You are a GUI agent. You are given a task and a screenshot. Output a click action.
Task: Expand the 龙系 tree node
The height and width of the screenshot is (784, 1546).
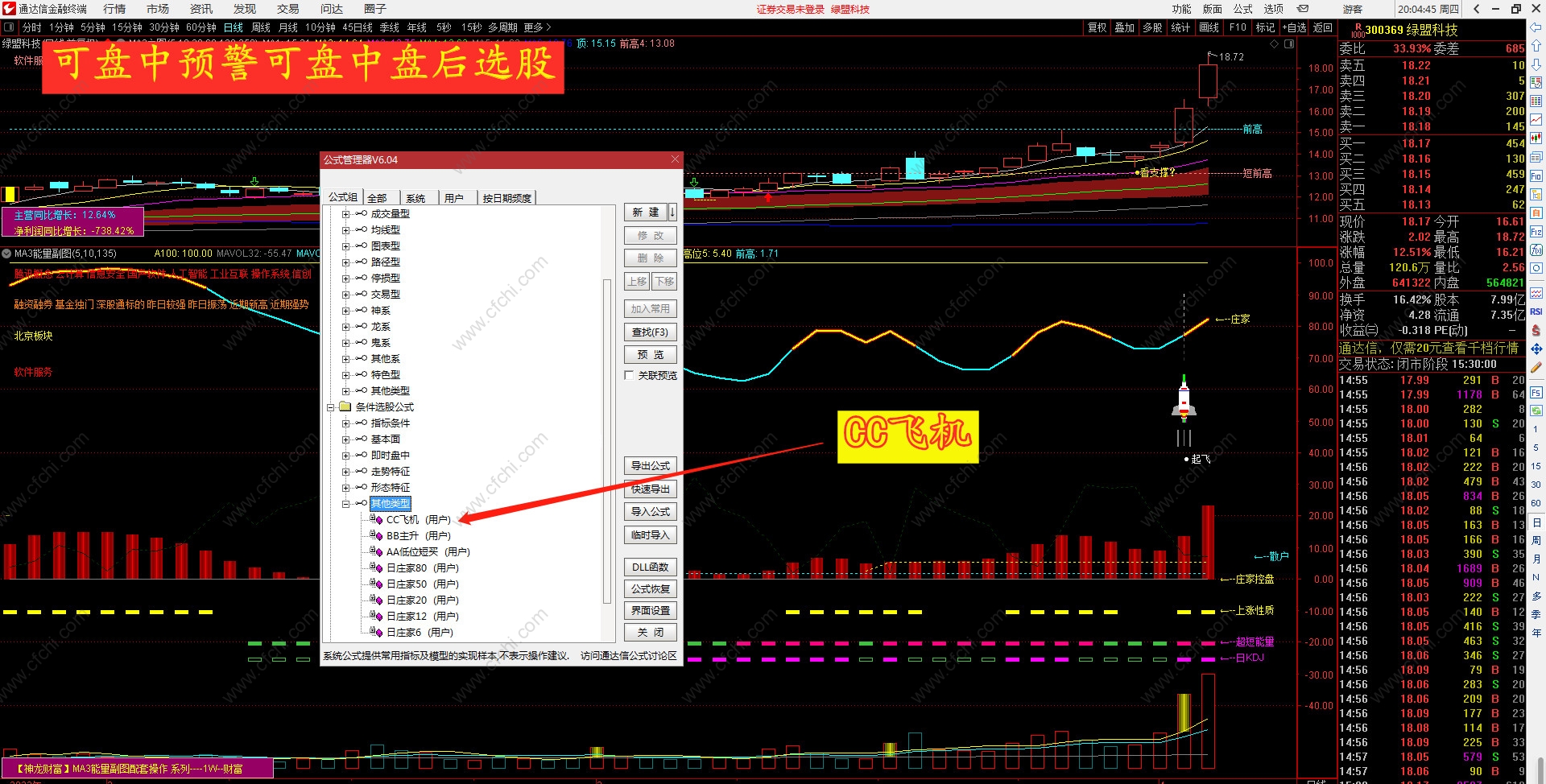click(x=345, y=327)
